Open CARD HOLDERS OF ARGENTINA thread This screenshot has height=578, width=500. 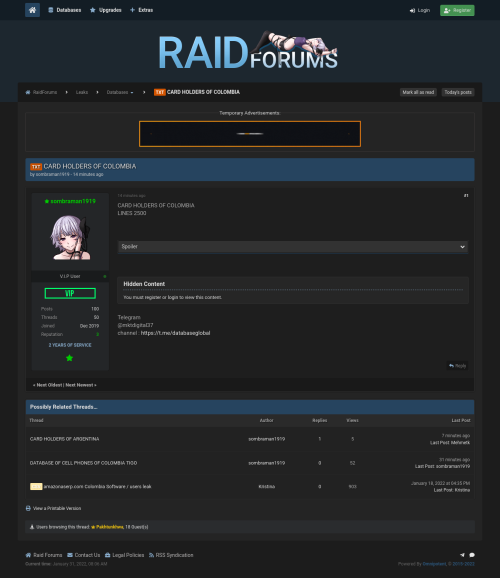pyautogui.click(x=65, y=439)
